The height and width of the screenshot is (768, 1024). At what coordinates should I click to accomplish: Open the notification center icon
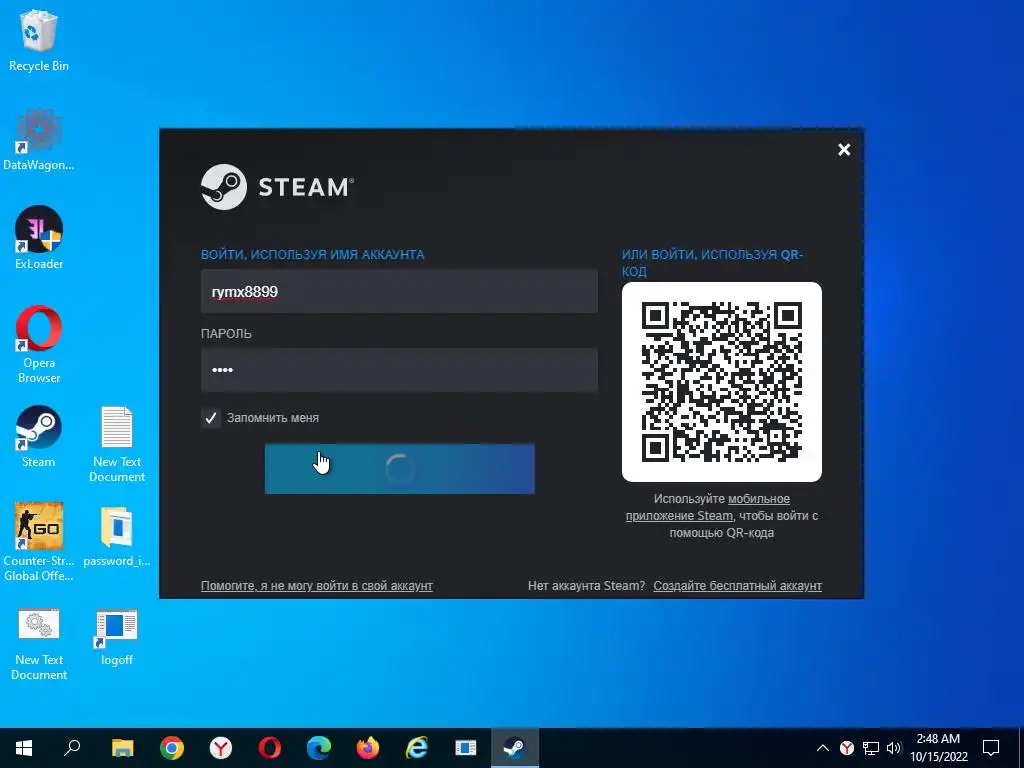click(991, 748)
